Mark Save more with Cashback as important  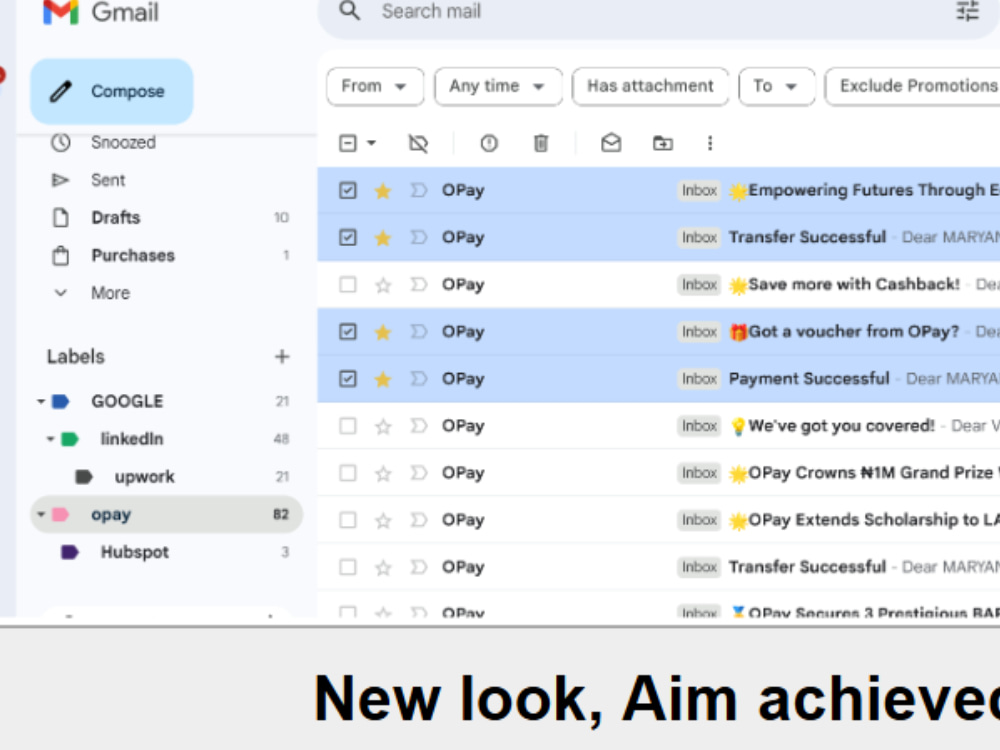pos(418,284)
